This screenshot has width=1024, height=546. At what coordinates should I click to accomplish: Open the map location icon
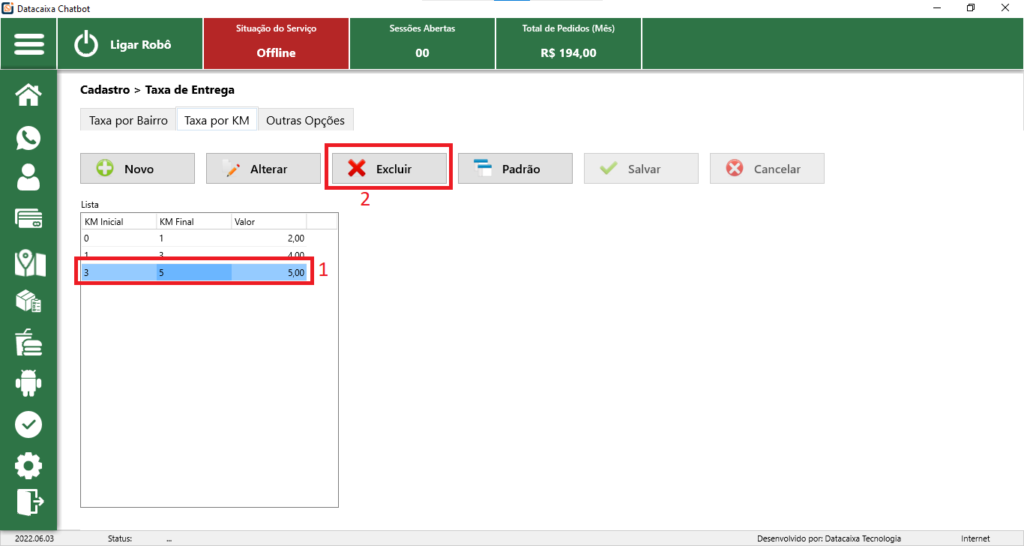point(29,263)
